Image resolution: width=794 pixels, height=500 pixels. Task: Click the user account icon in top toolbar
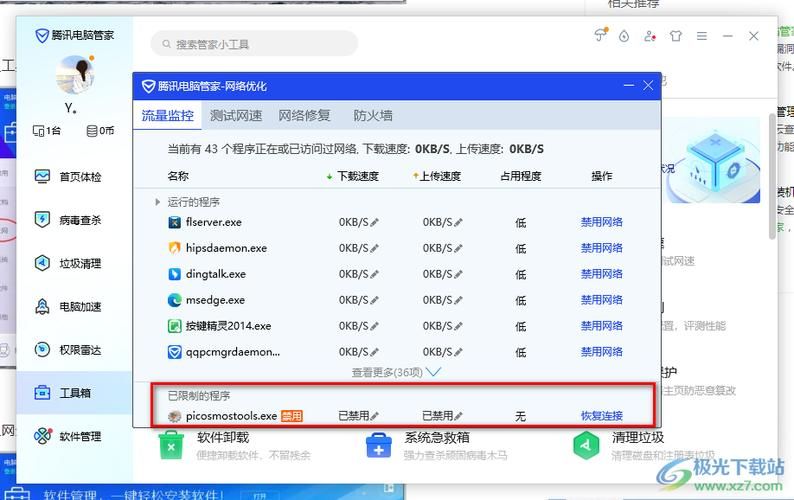[650, 36]
